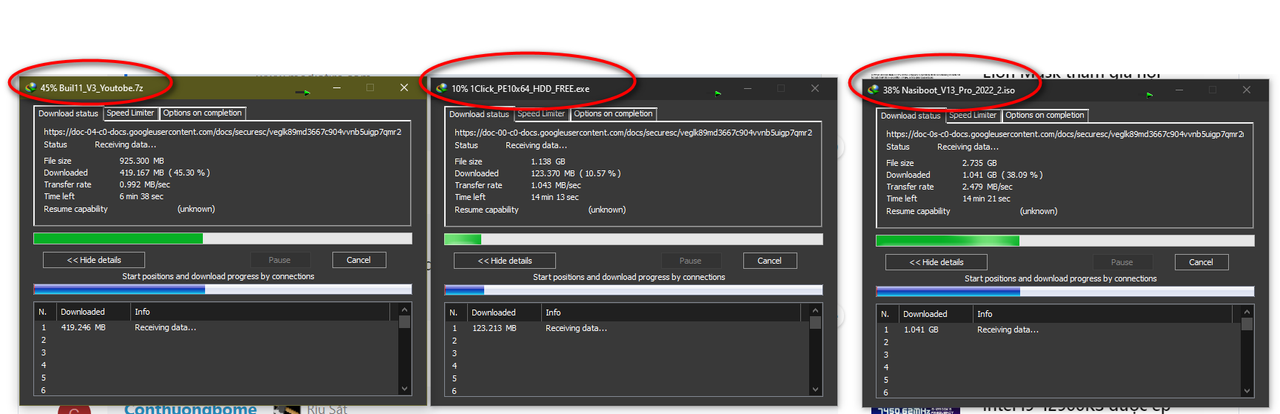Click the doc-04-c0-docs URL in Buil11_V3_Youtobe.7z window
The image size is (1280, 414).
point(222,131)
